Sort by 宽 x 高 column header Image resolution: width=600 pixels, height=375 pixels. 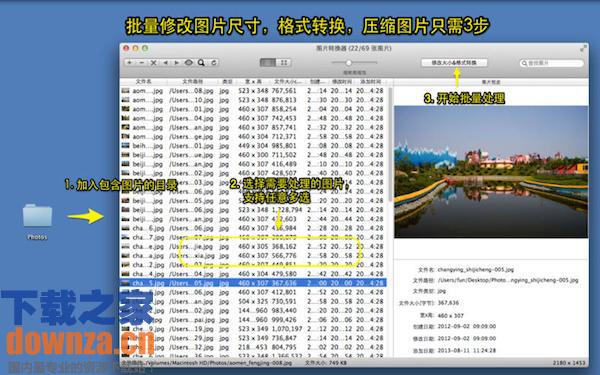(253, 82)
